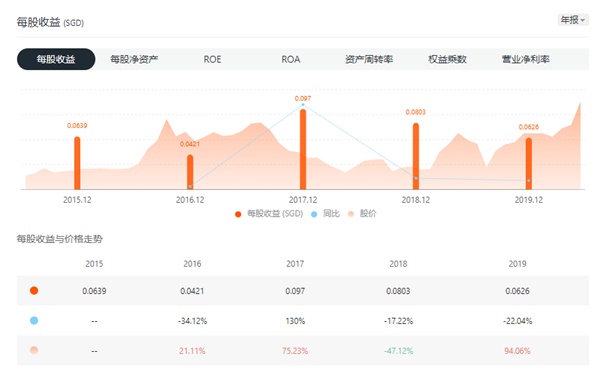Click the 2016.12 orange bar
602x377 pixels.
190,172
